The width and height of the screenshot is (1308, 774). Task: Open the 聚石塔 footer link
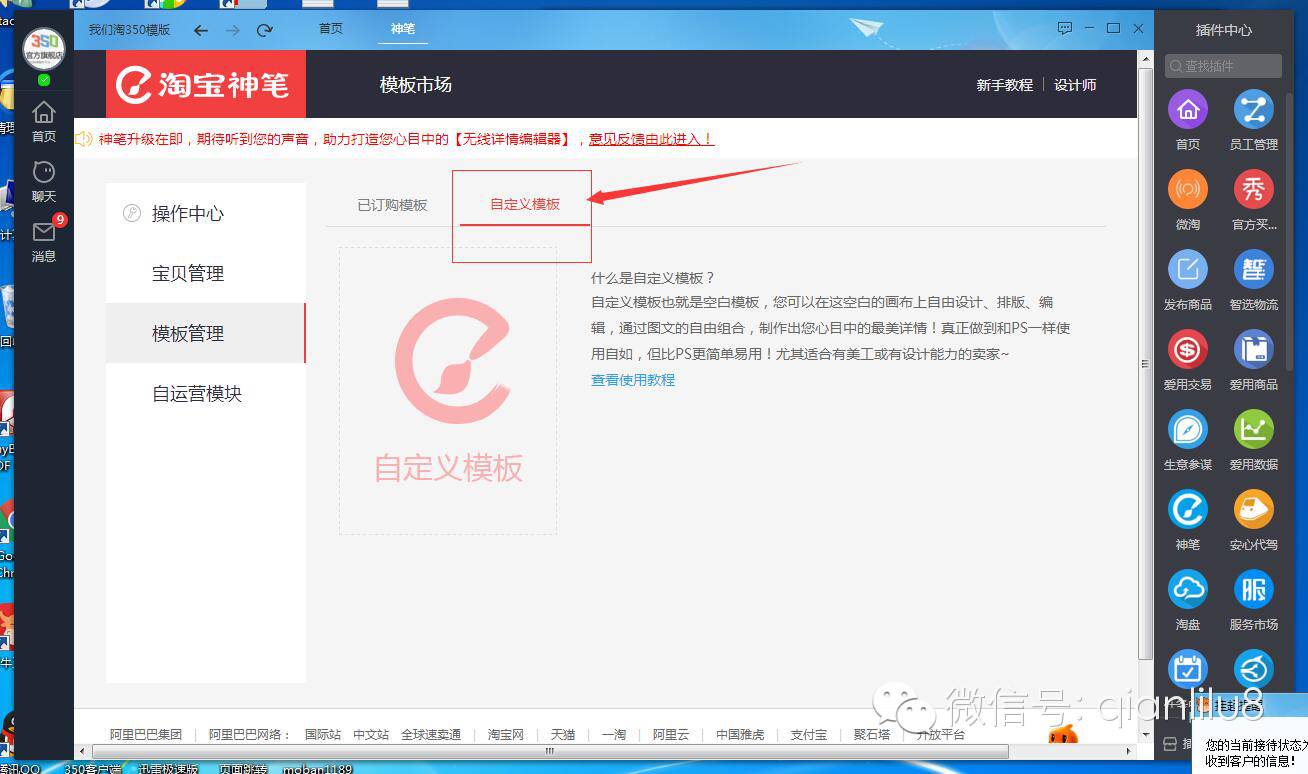[872, 734]
